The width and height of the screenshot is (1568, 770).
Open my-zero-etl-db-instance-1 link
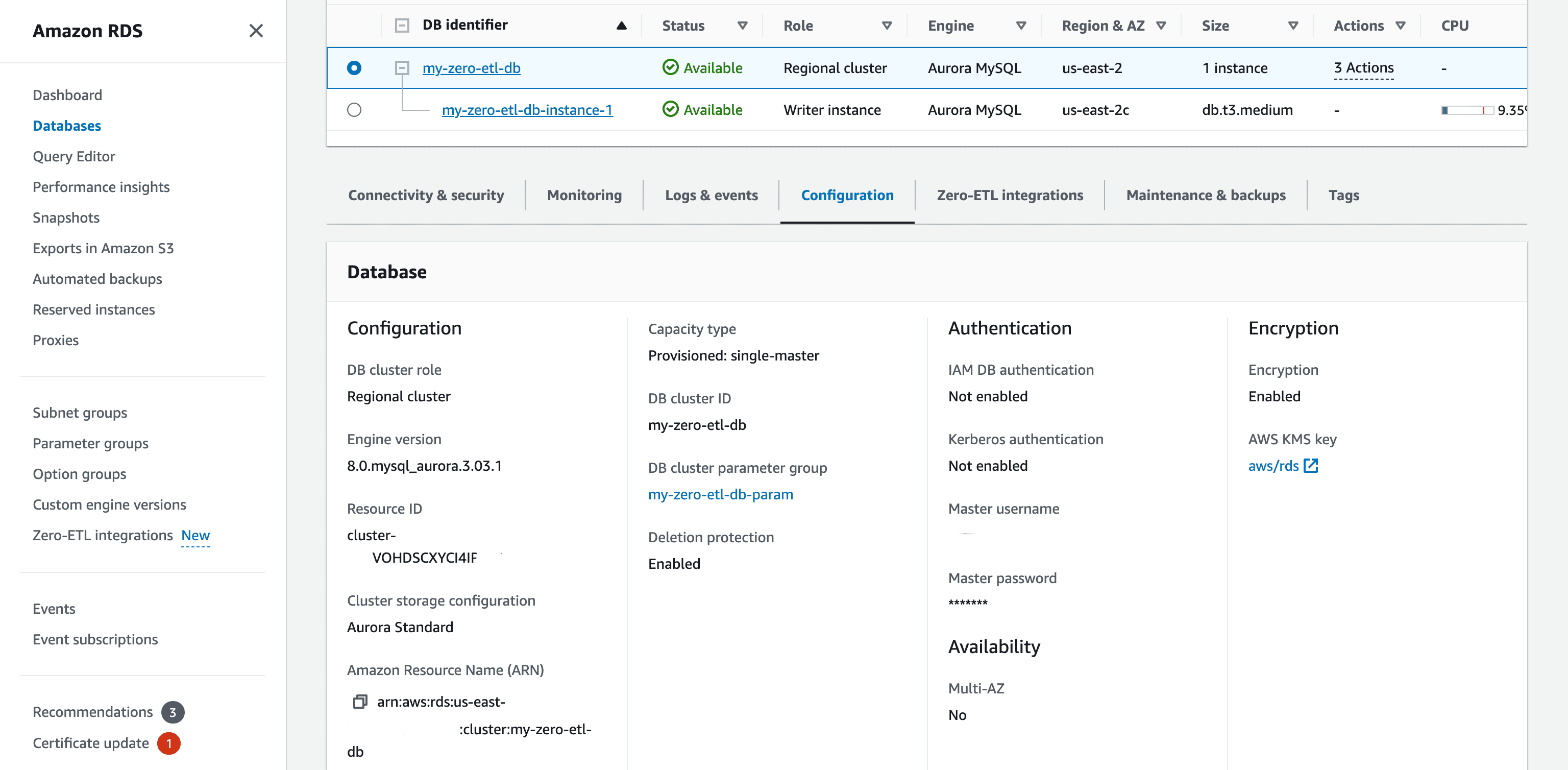527,110
